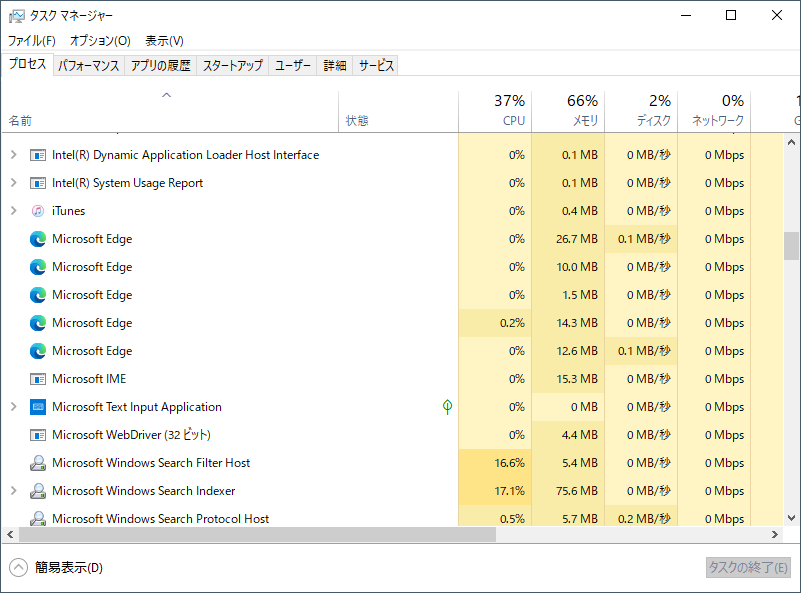Sort by the ディスク 2% column header
Image resolution: width=801 pixels, height=593 pixels.
tap(641, 111)
